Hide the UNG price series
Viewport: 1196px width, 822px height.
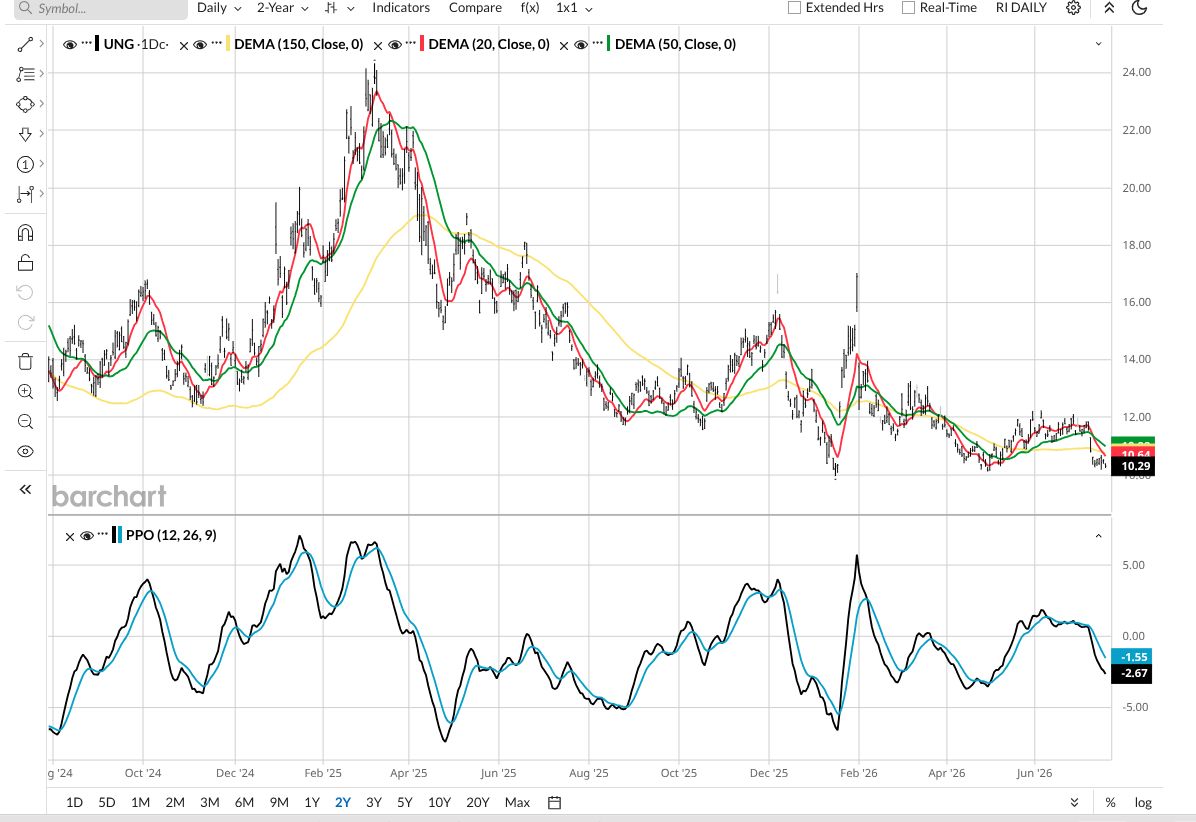point(69,45)
